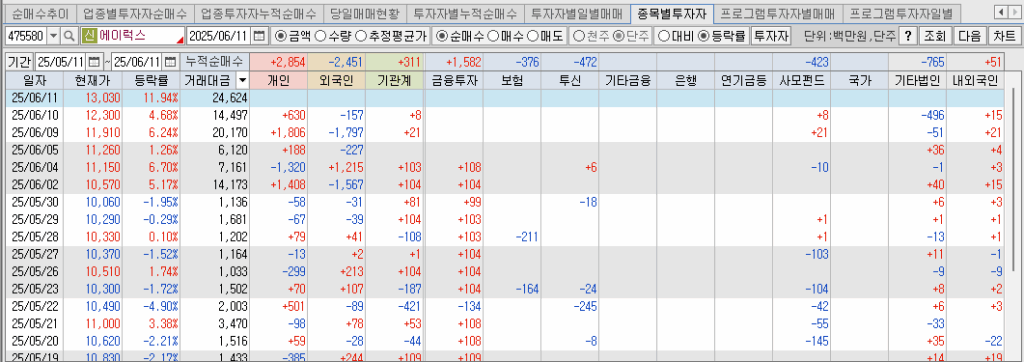Click the 차트 chart button
The image size is (1024, 362).
[x=1003, y=36]
